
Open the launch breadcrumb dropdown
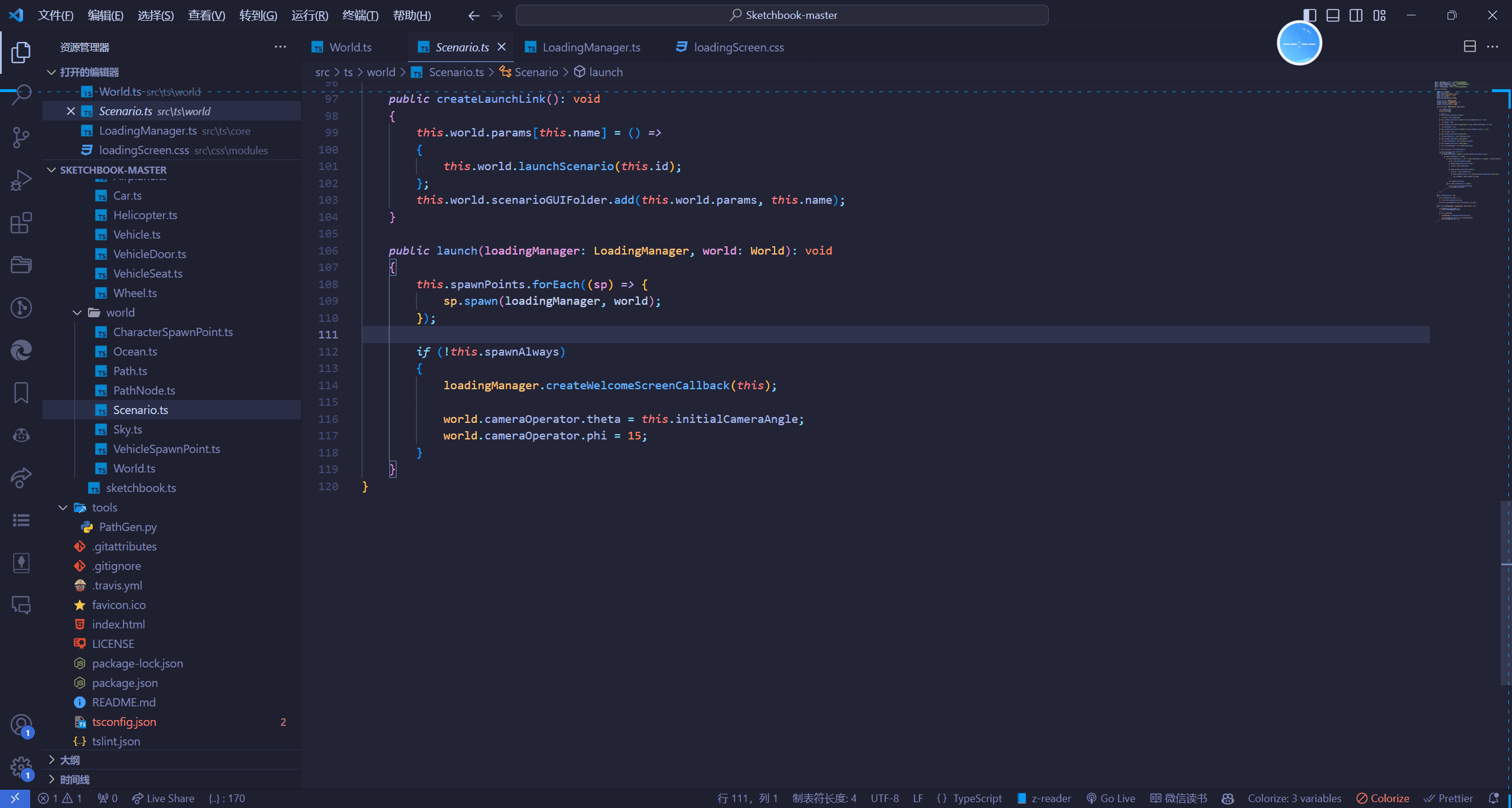598,72
